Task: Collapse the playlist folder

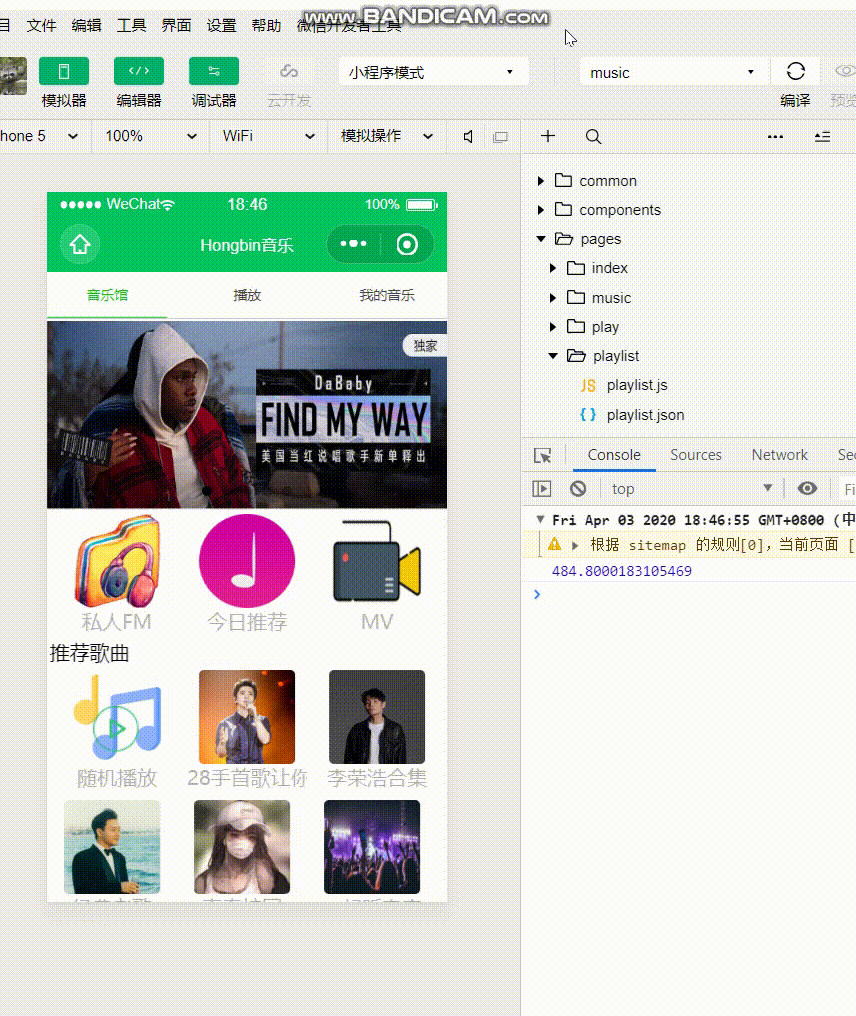Action: pyautogui.click(x=553, y=356)
